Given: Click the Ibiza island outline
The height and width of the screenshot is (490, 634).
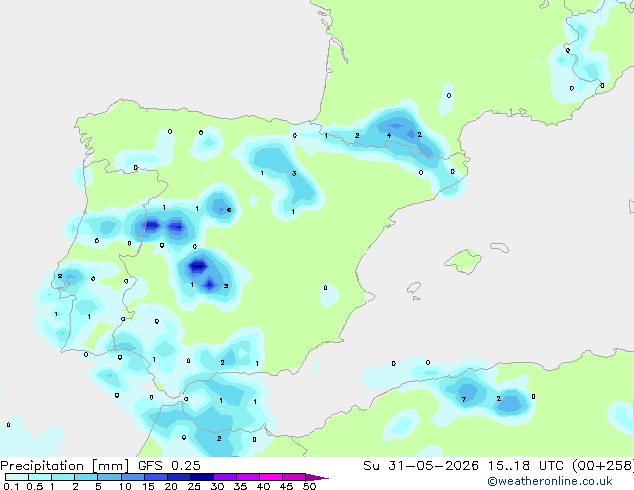Looking at the screenshot, I should tap(414, 288).
